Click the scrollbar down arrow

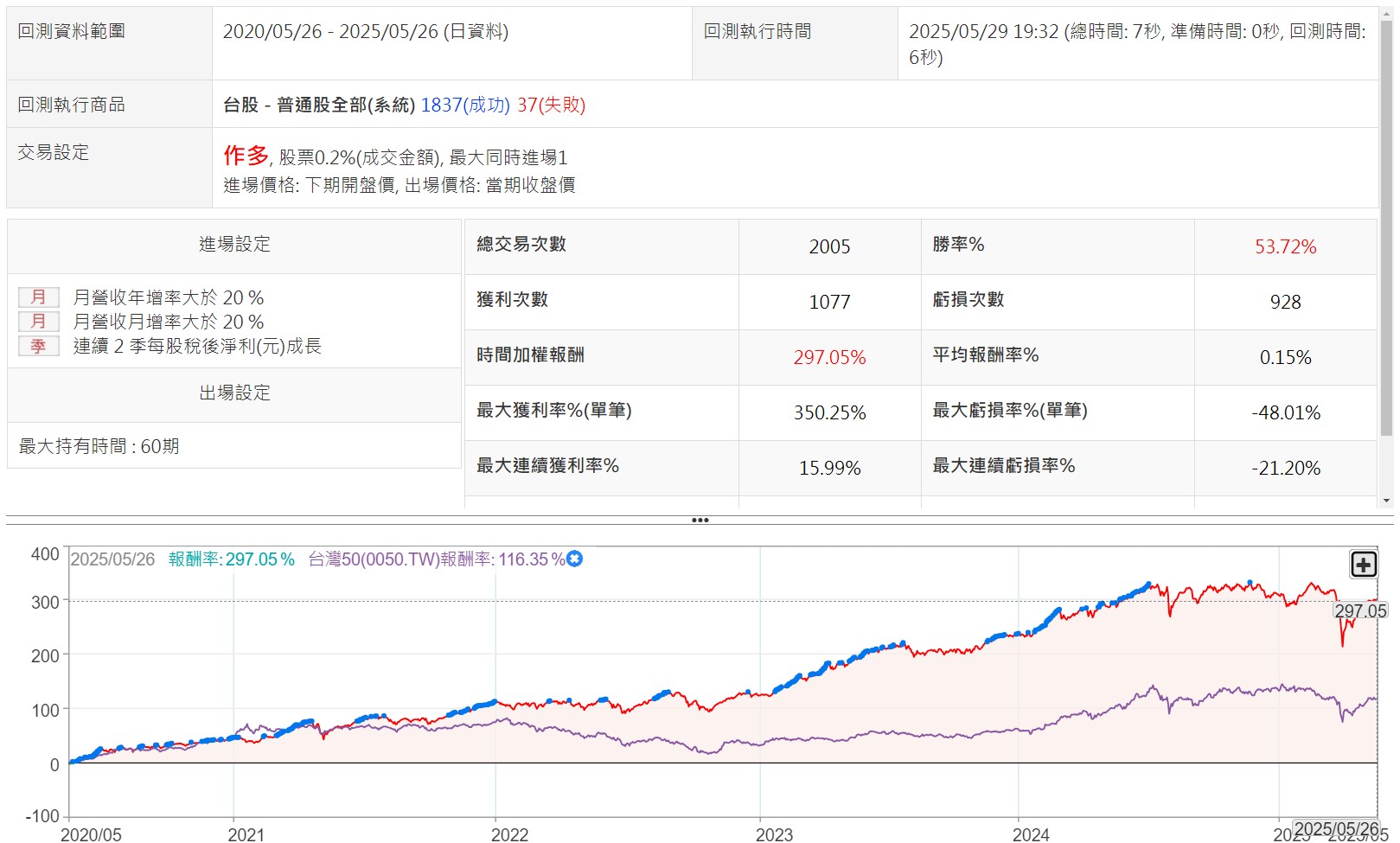click(x=1387, y=501)
